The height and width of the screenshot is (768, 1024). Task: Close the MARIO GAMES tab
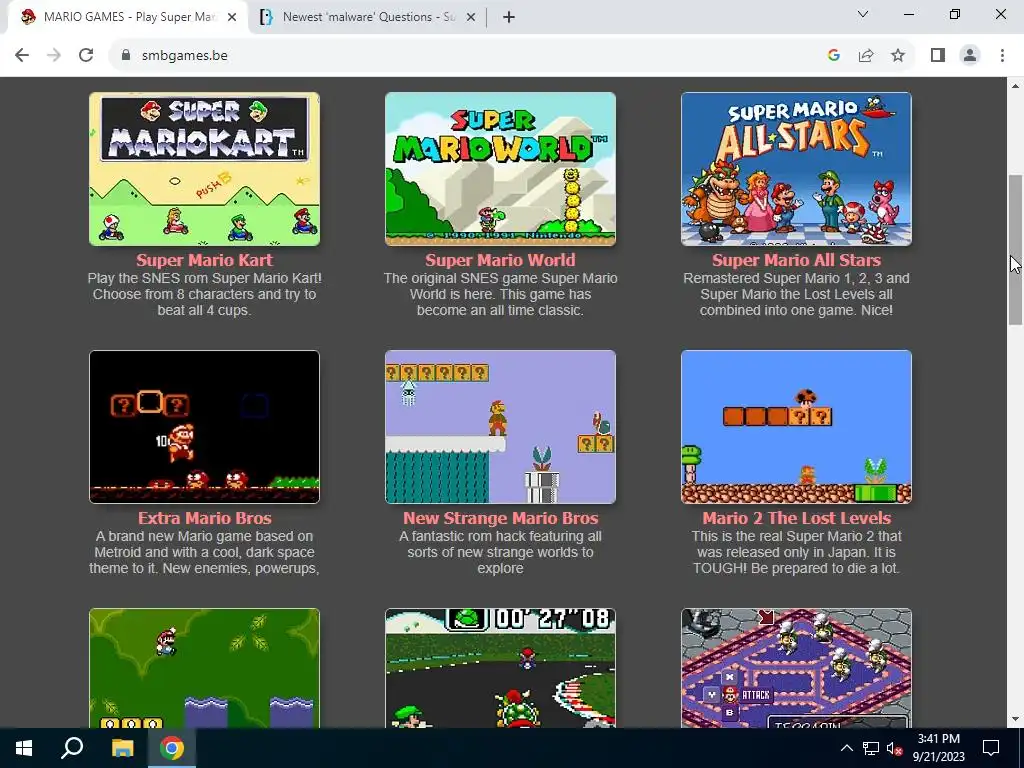(232, 17)
